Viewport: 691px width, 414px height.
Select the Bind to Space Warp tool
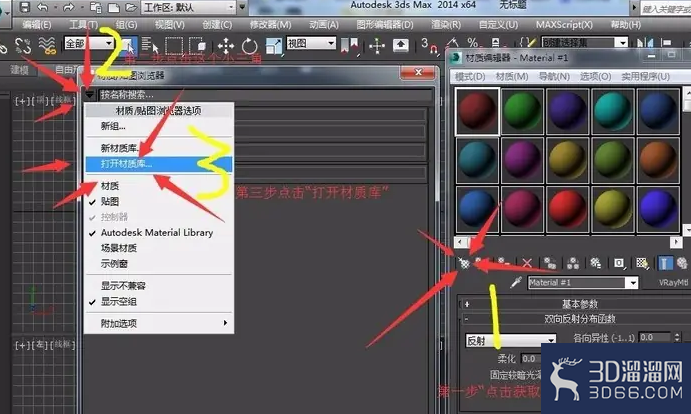[x=47, y=45]
